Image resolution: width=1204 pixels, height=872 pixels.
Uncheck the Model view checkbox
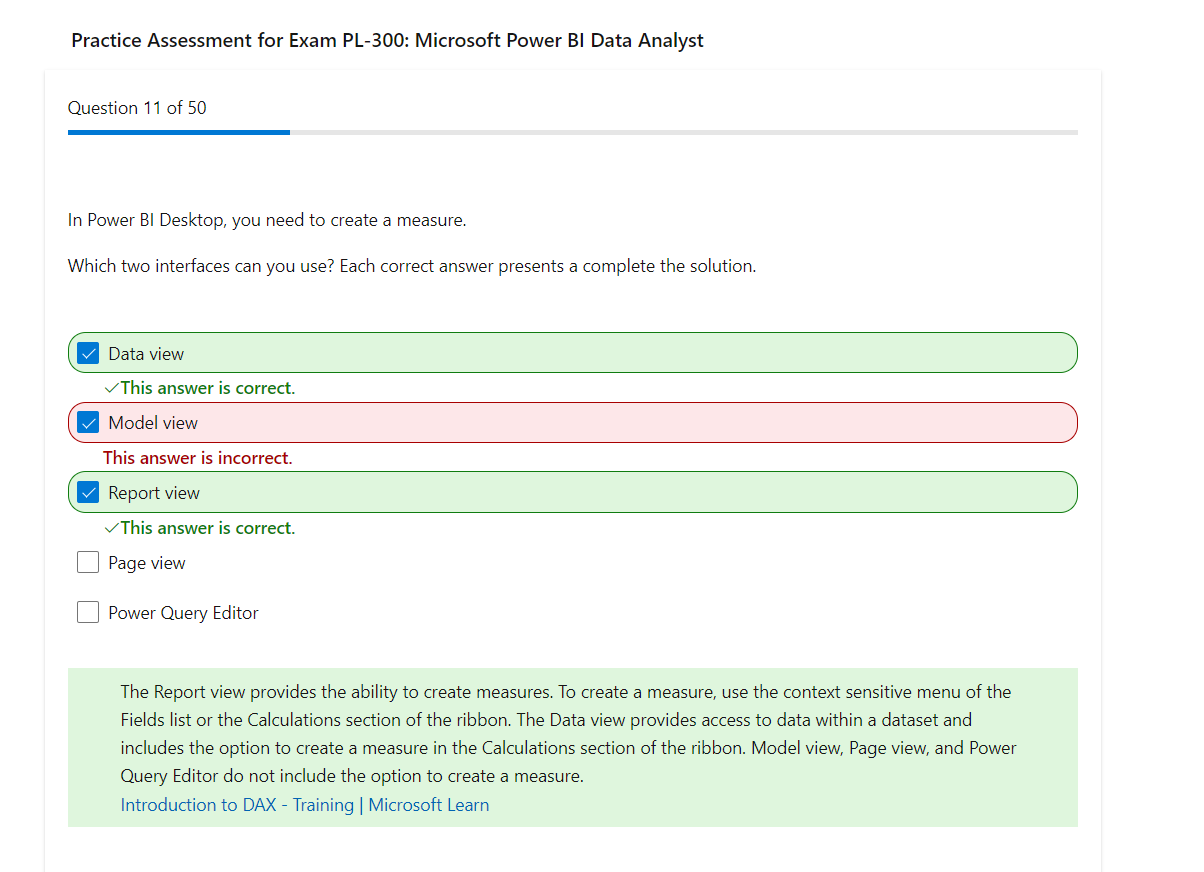tap(88, 423)
